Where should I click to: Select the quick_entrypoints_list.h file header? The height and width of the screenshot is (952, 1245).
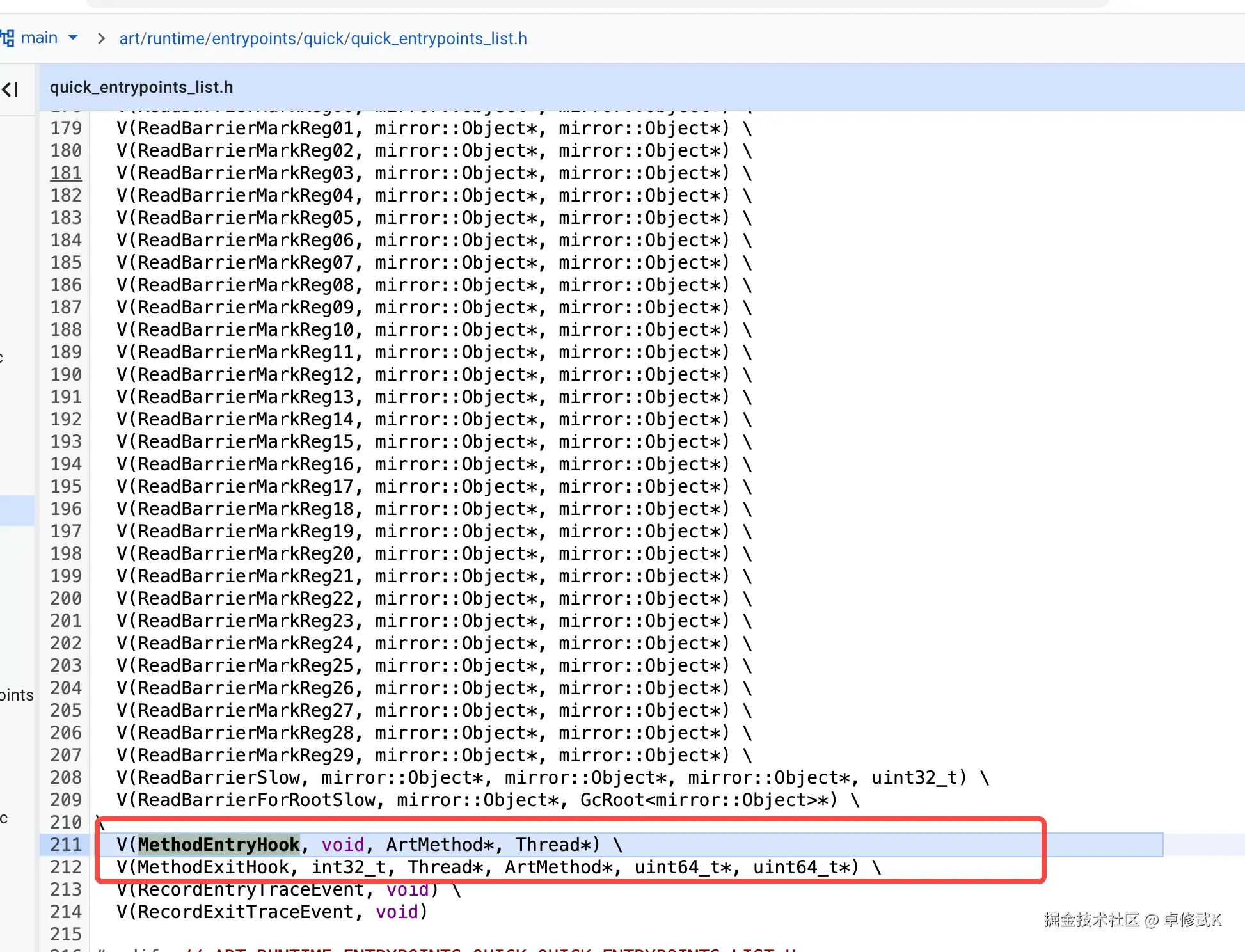141,87
